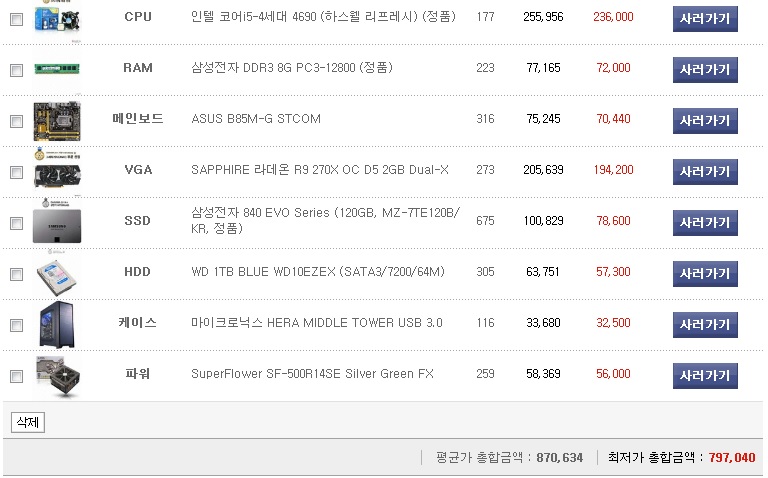Tick the VGA row checkbox

click(x=16, y=172)
